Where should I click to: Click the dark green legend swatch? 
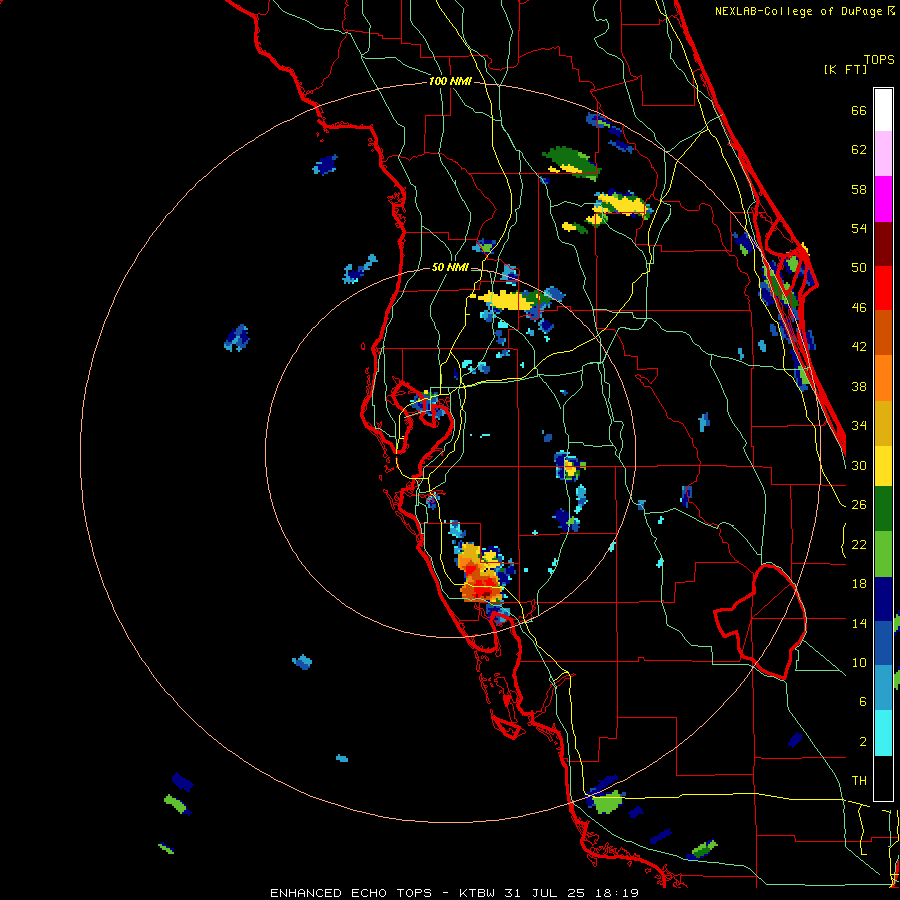click(x=883, y=509)
